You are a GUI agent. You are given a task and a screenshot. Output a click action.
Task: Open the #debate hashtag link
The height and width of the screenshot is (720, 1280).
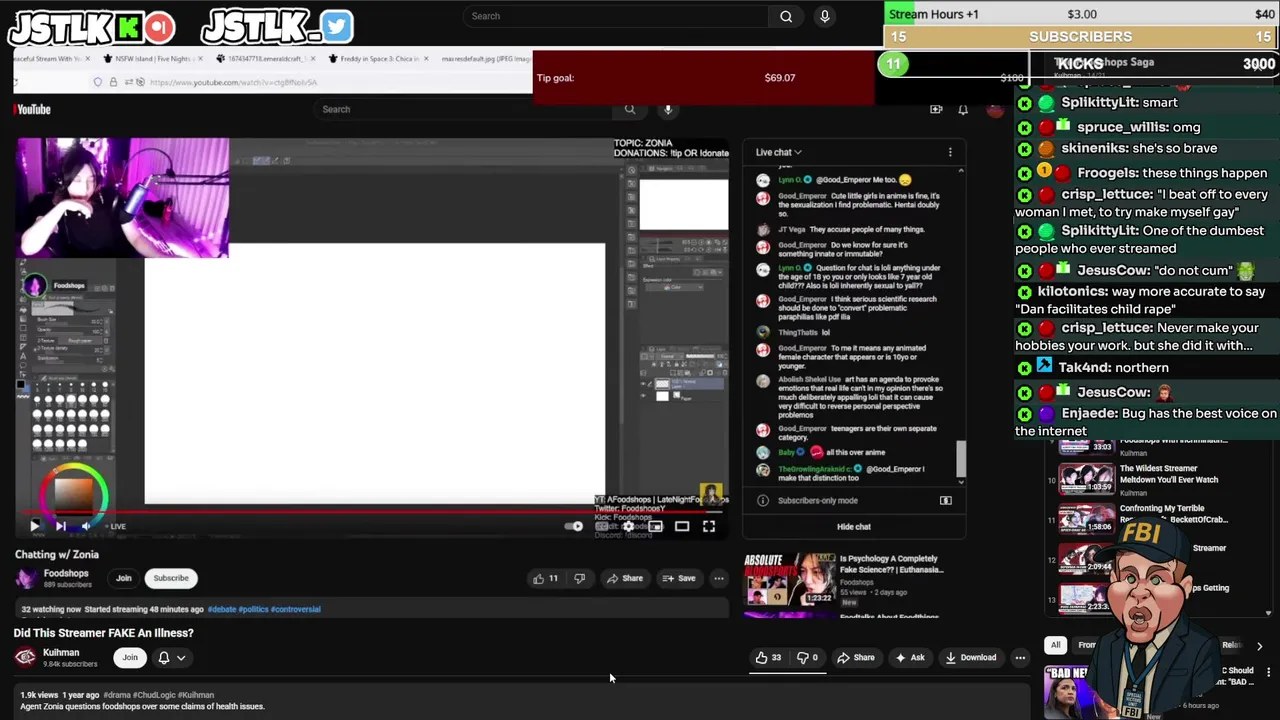223,609
